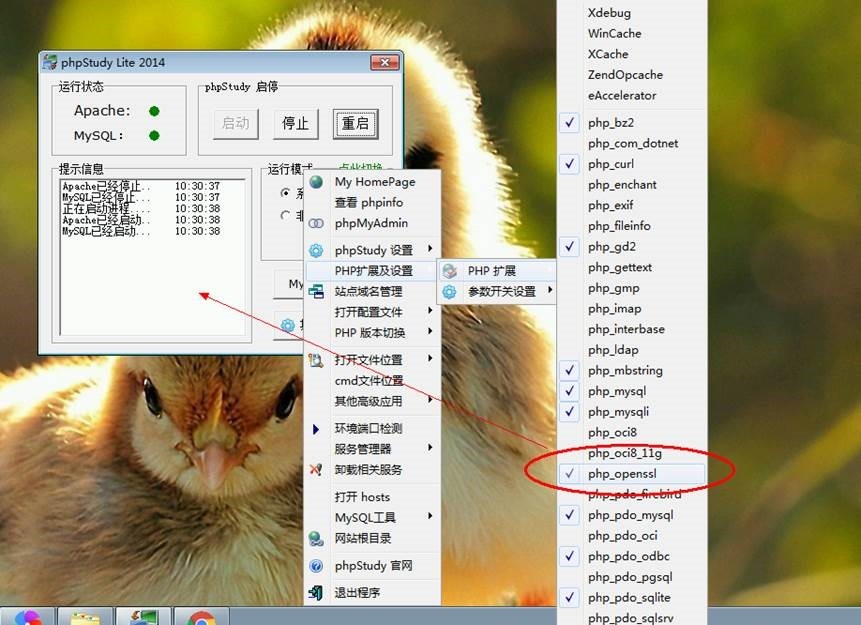Click the phpStudy 官网 icon
This screenshot has width=861, height=625.
tap(317, 566)
